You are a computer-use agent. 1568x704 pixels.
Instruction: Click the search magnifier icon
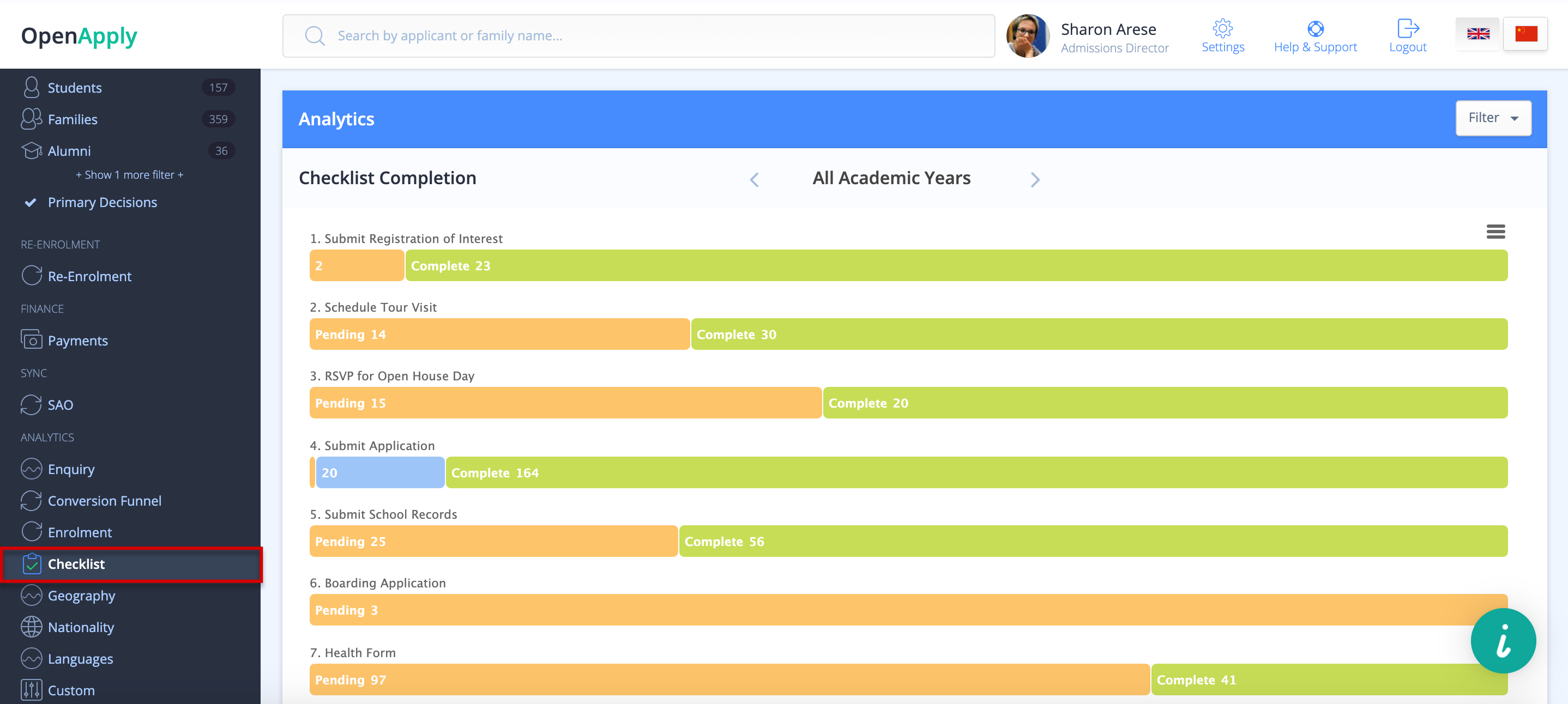pos(315,35)
